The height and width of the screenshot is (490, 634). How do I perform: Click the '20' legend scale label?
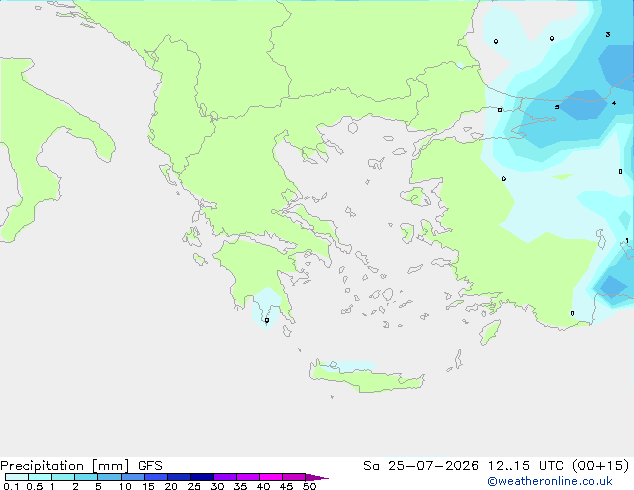coord(171,486)
